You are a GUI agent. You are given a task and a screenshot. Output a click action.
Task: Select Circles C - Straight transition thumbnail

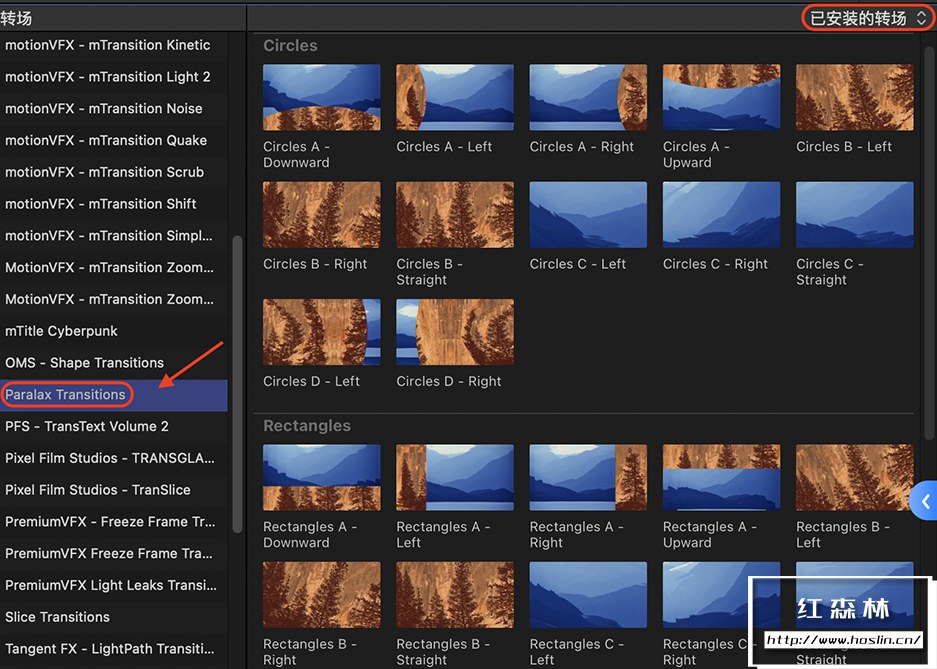point(855,214)
